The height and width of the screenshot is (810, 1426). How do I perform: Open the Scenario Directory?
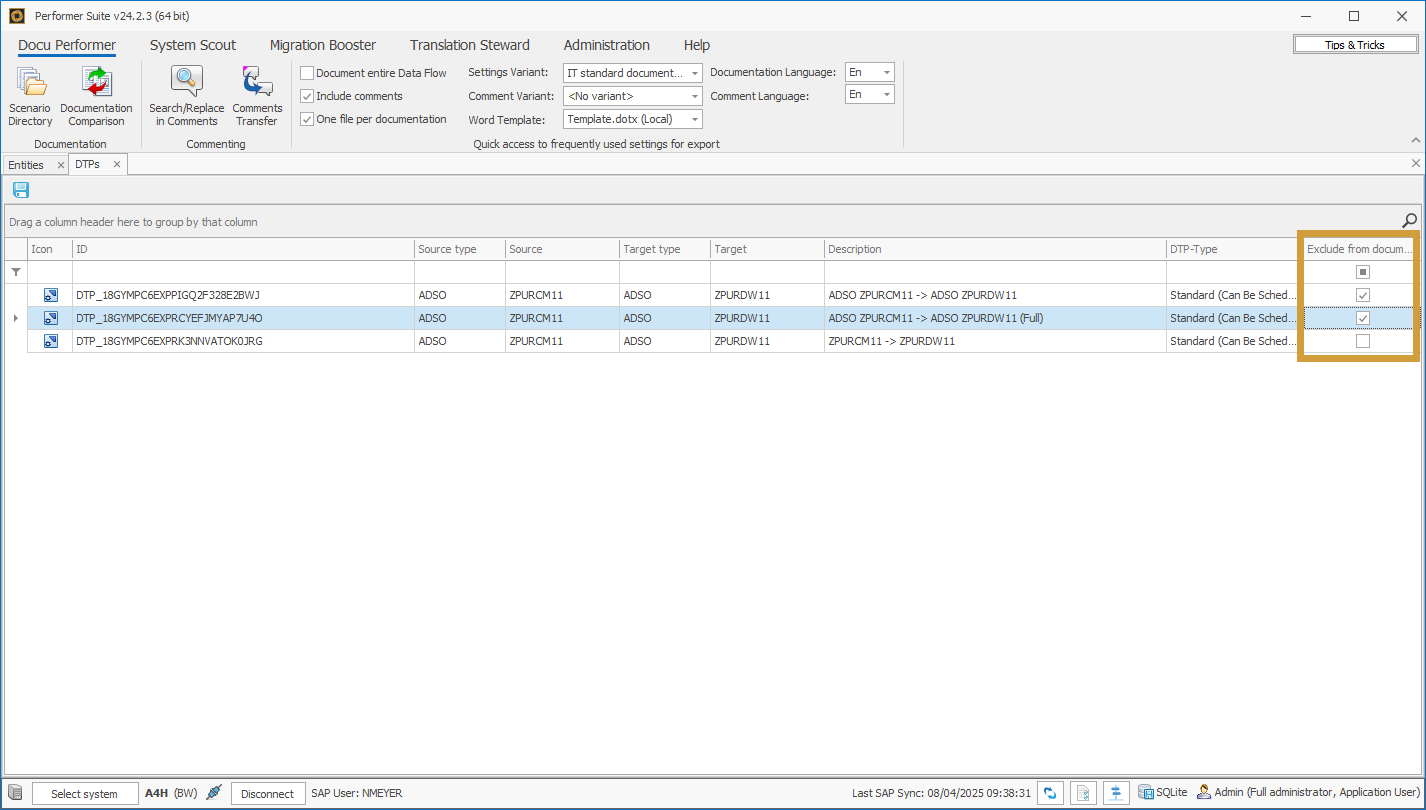tap(30, 97)
